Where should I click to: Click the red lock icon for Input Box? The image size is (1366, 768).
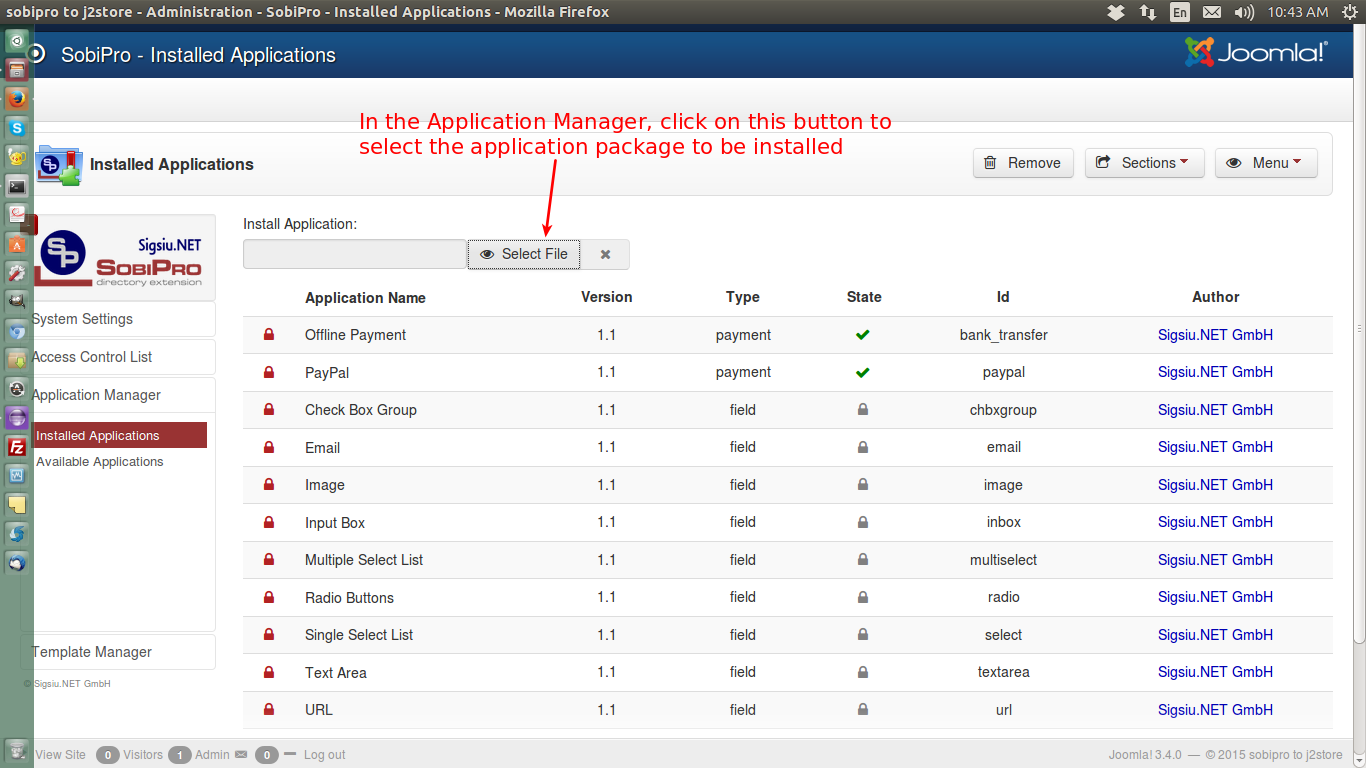[x=269, y=522]
